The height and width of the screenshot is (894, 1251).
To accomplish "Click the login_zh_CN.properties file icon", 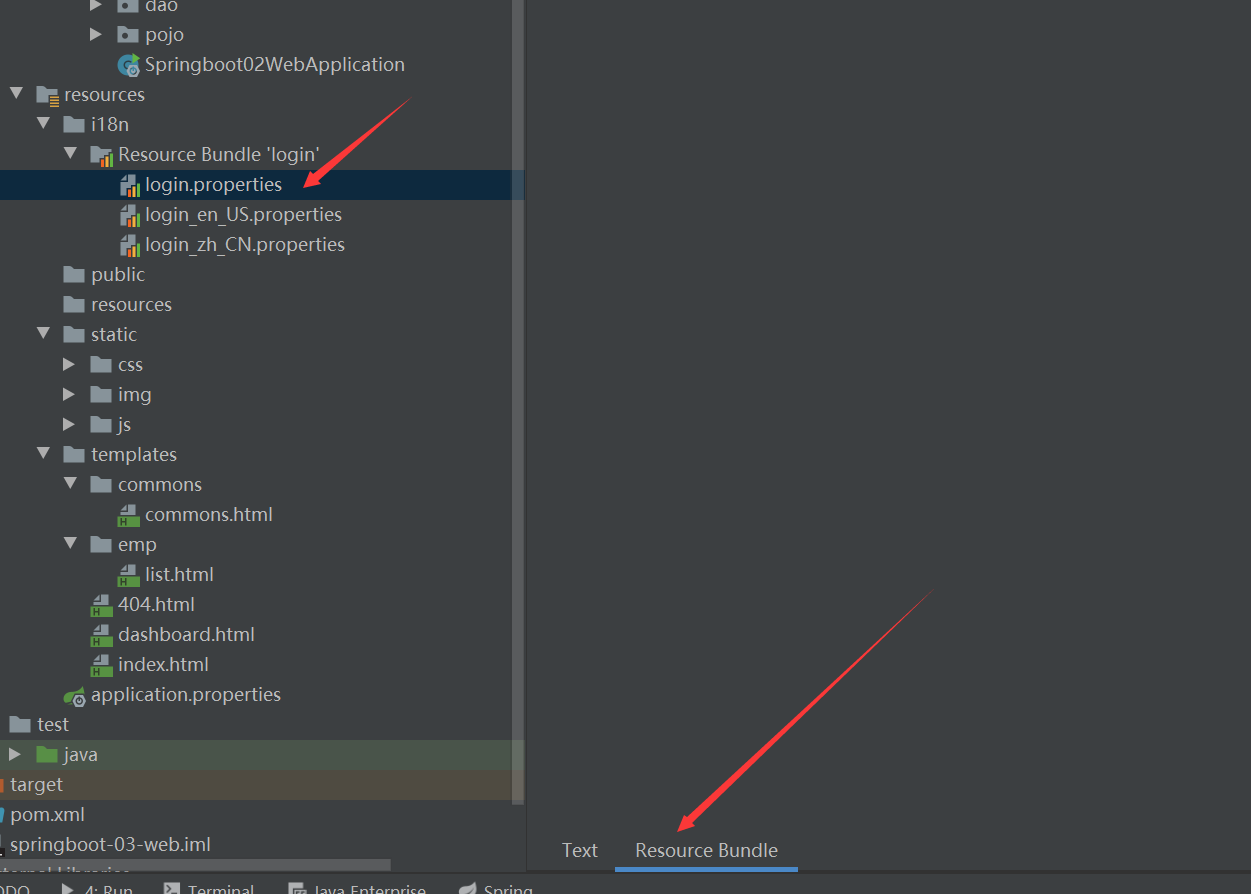I will point(129,245).
